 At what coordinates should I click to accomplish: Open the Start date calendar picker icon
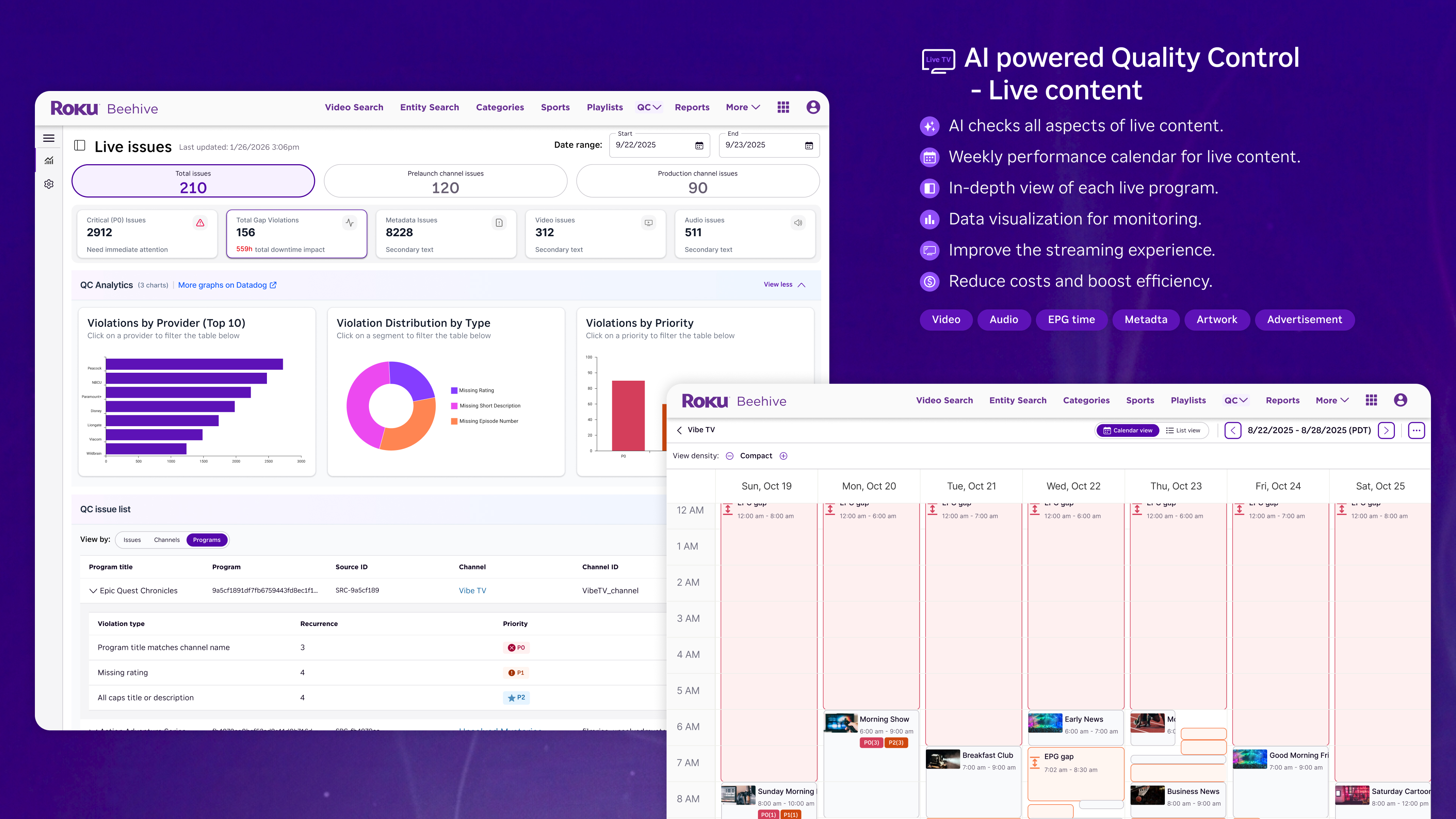699,145
